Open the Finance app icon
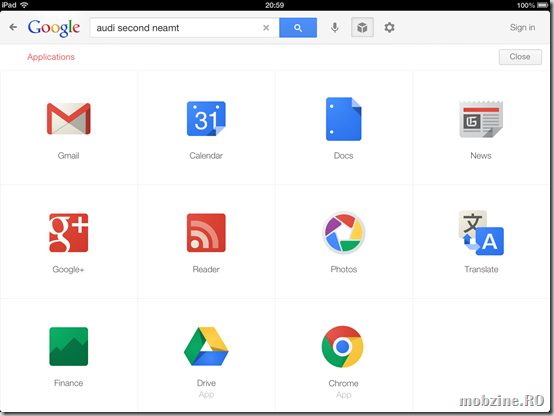 point(69,346)
